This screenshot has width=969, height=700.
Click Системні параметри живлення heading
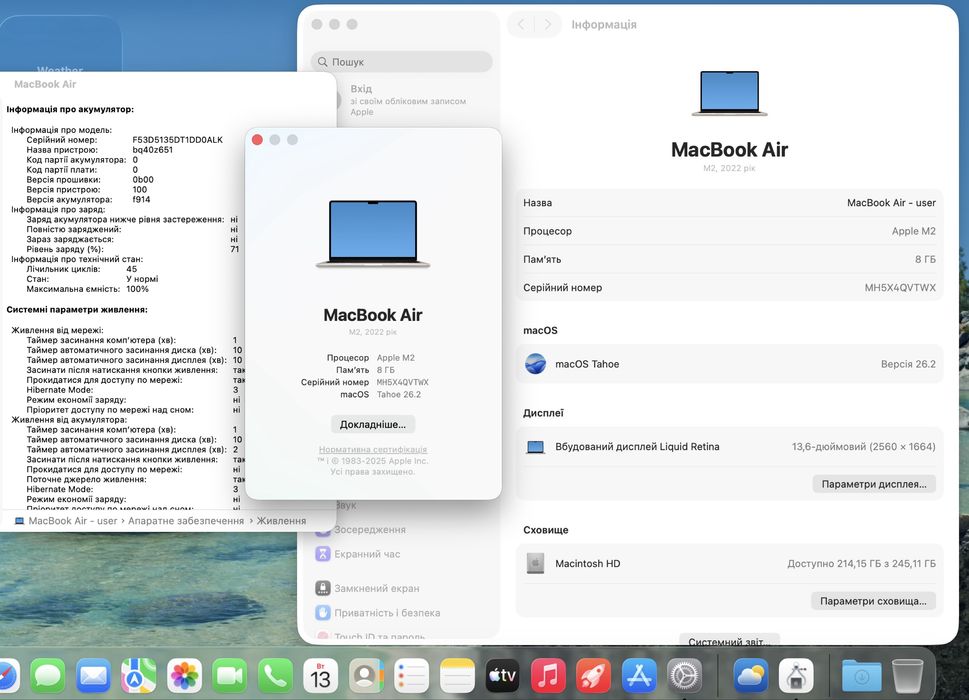[77, 310]
